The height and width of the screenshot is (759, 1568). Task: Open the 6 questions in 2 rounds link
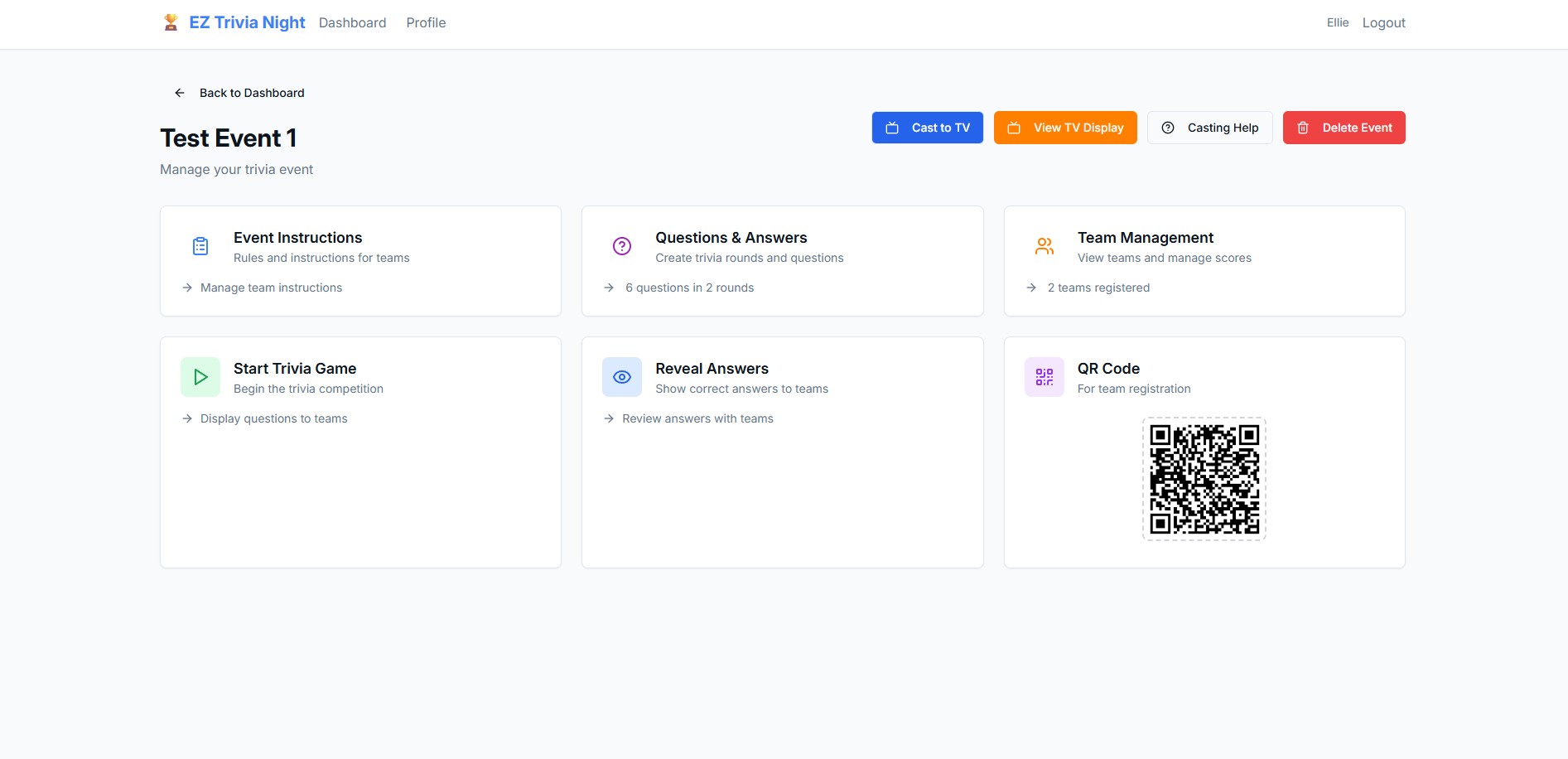click(689, 288)
